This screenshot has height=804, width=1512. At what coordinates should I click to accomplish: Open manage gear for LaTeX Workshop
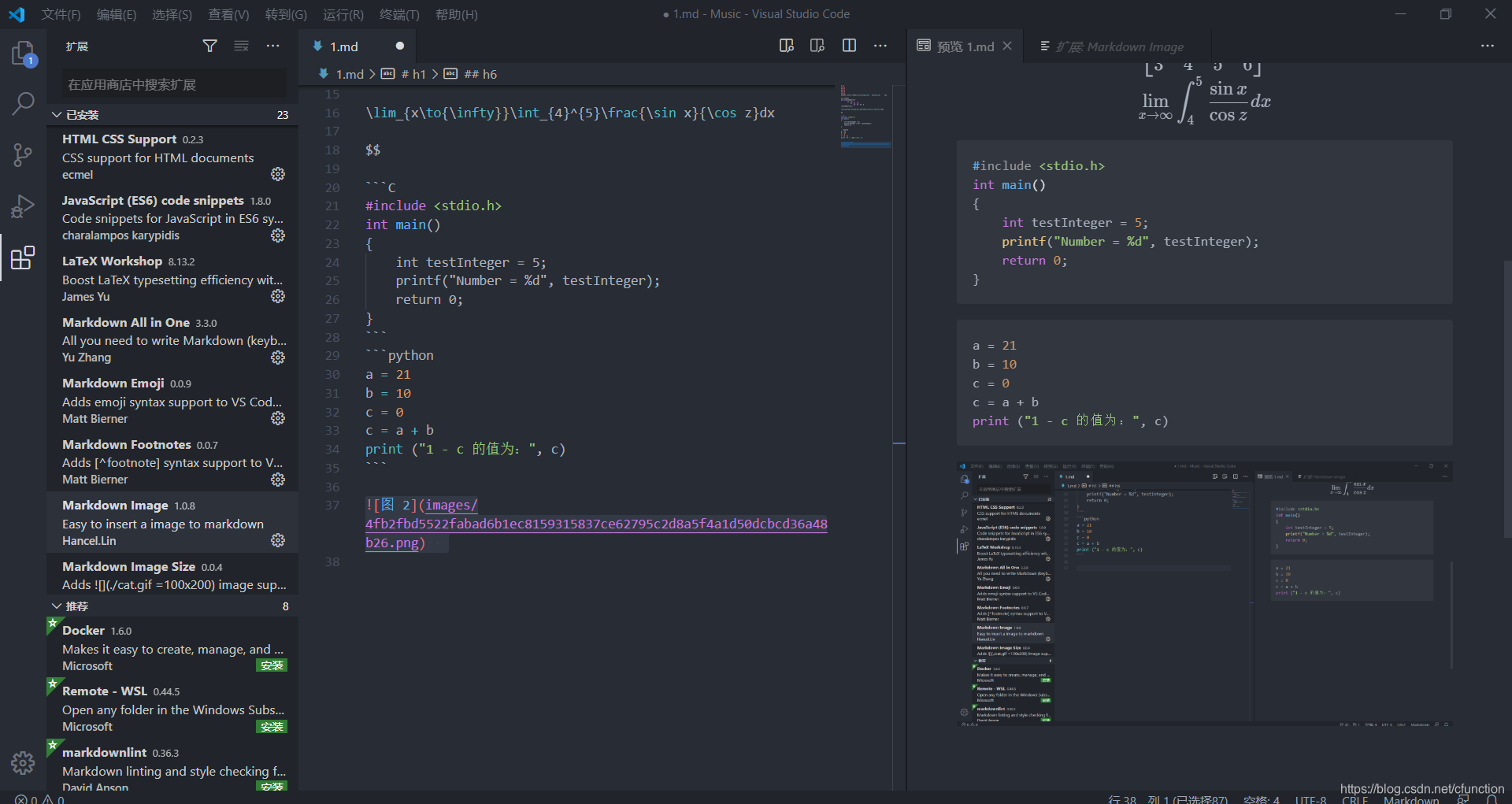(278, 296)
